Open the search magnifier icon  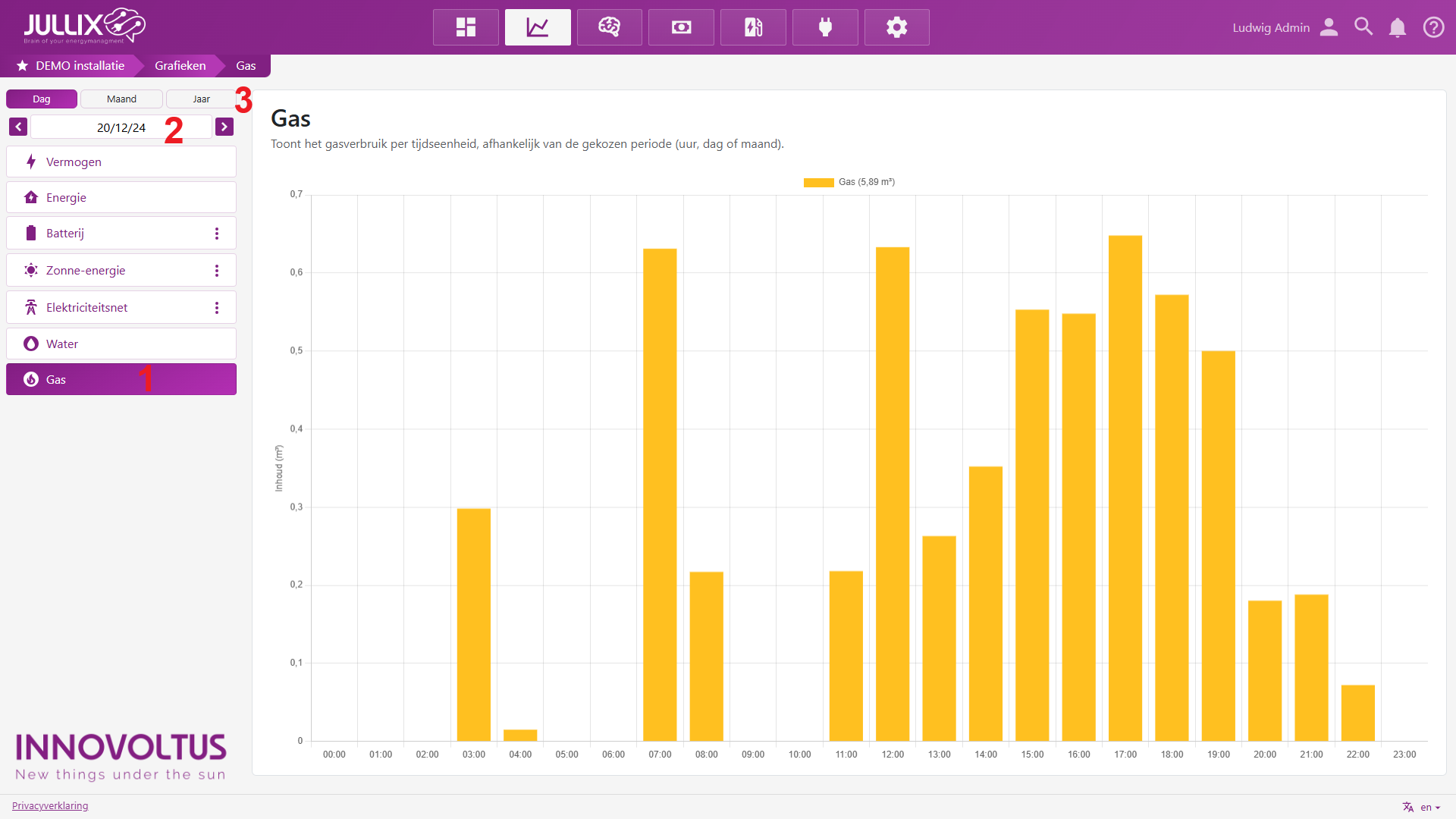[1363, 27]
